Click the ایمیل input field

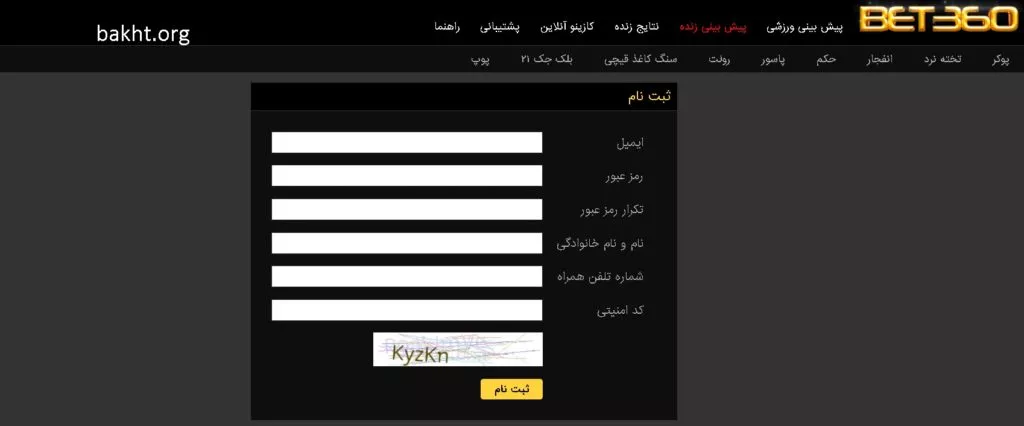[406, 143]
